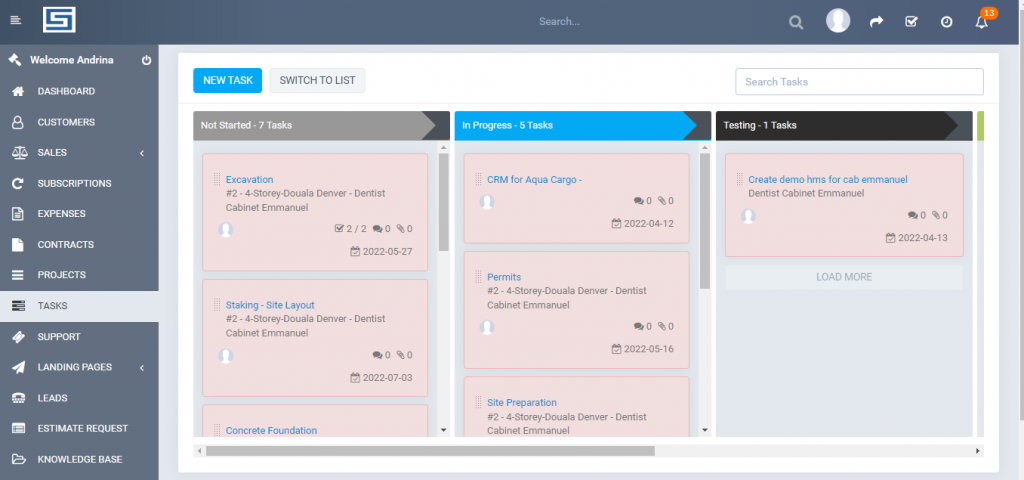Click the search magnifier icon
Image resolution: width=1024 pixels, height=480 pixels.
point(796,21)
